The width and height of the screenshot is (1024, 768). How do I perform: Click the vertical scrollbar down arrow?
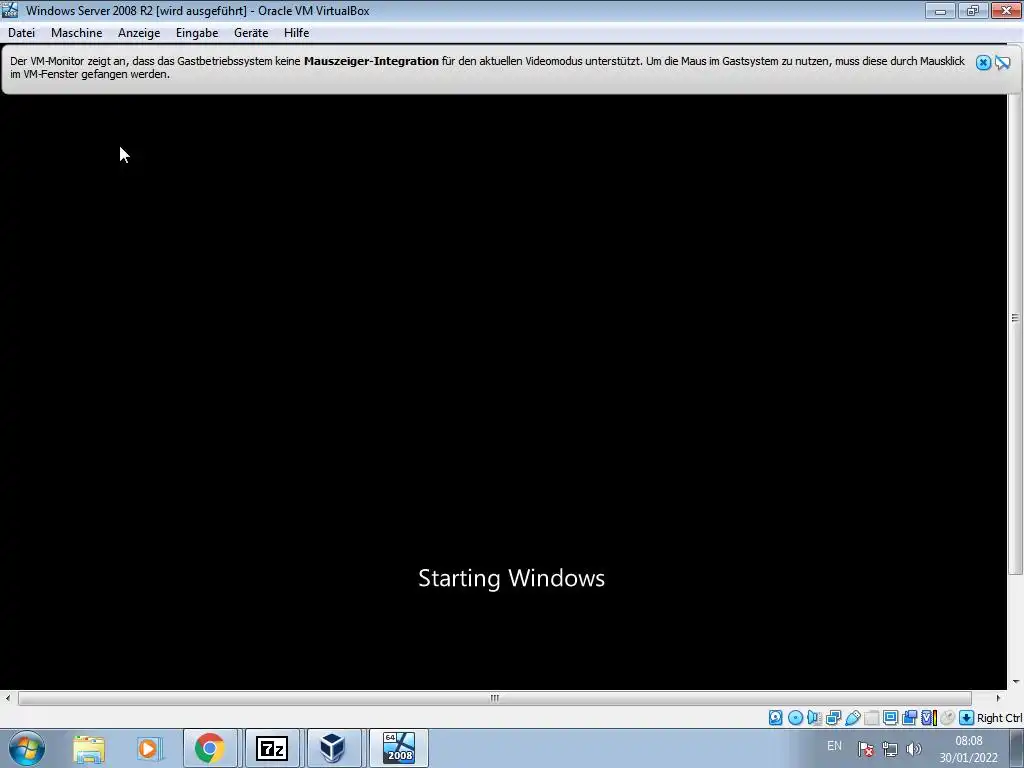[x=1015, y=681]
